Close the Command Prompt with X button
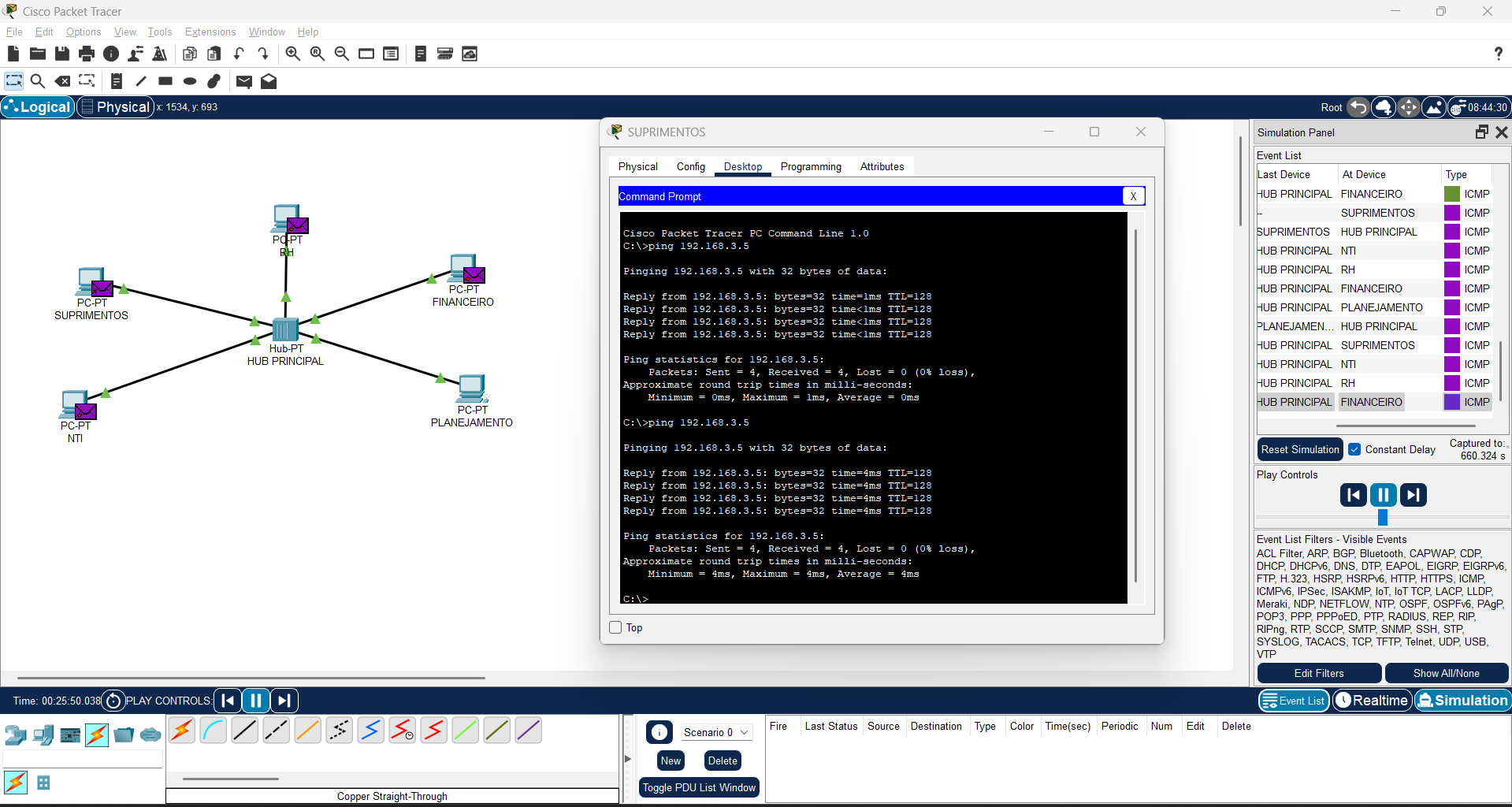 tap(1133, 196)
